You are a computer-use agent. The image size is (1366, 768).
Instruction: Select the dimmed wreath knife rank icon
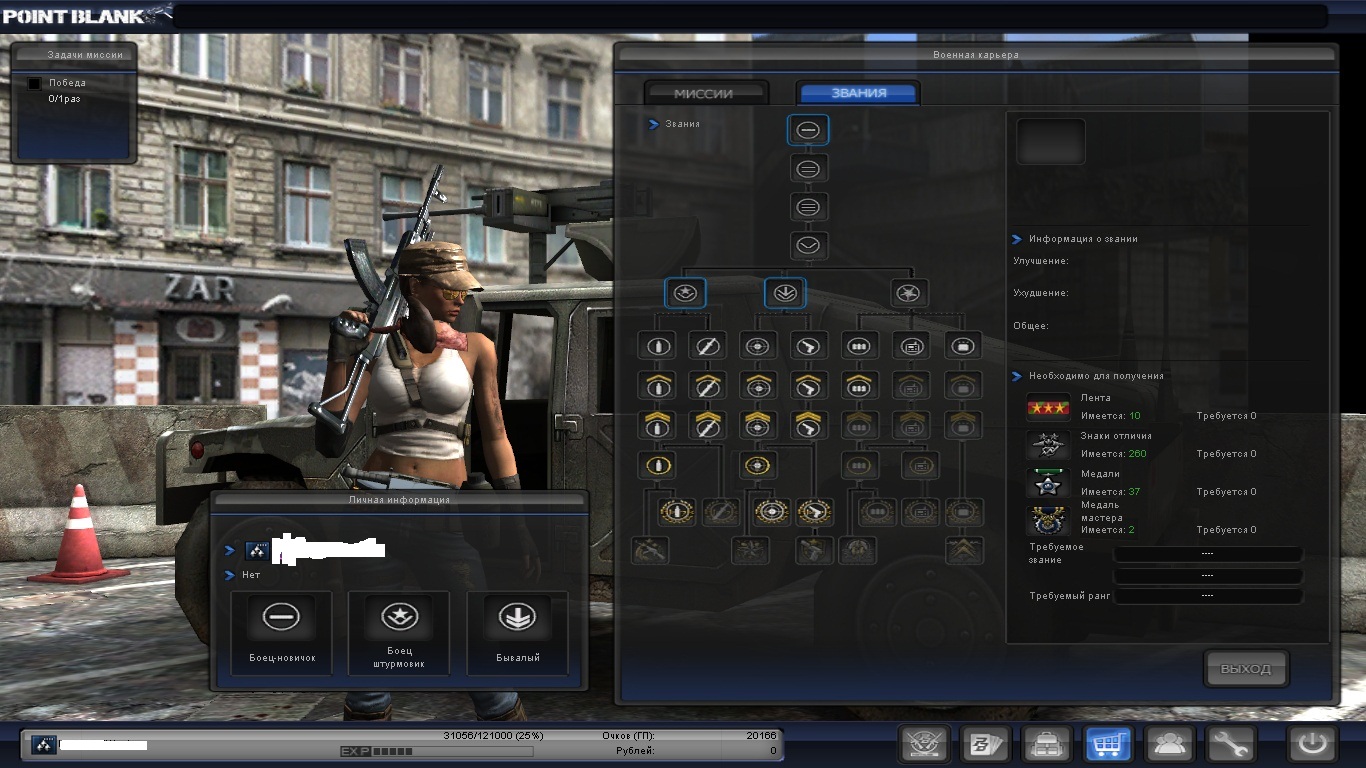click(x=721, y=512)
